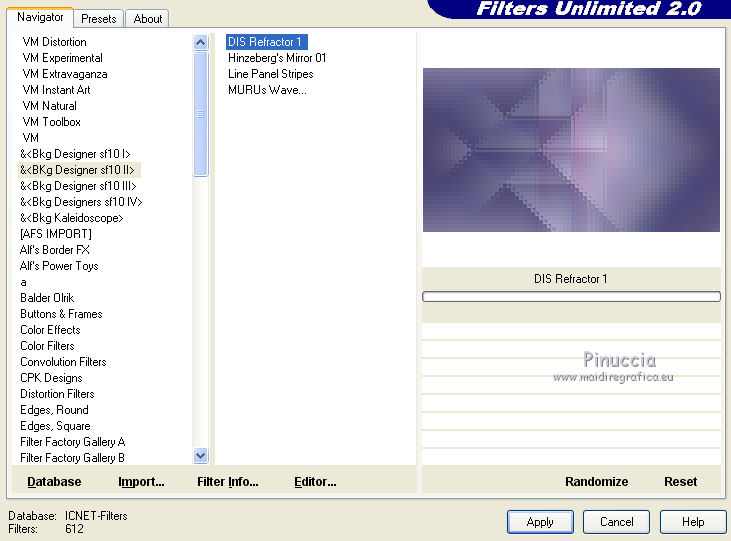Click the progress bar under DIS Refractor 1

pos(571,297)
